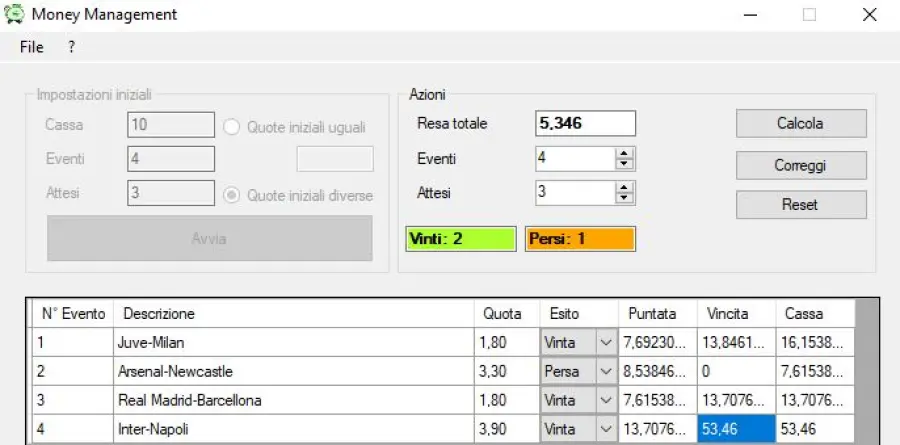Click the empty quota field beside radio buttons
Viewport: 900px width, 445px height.
(335, 159)
